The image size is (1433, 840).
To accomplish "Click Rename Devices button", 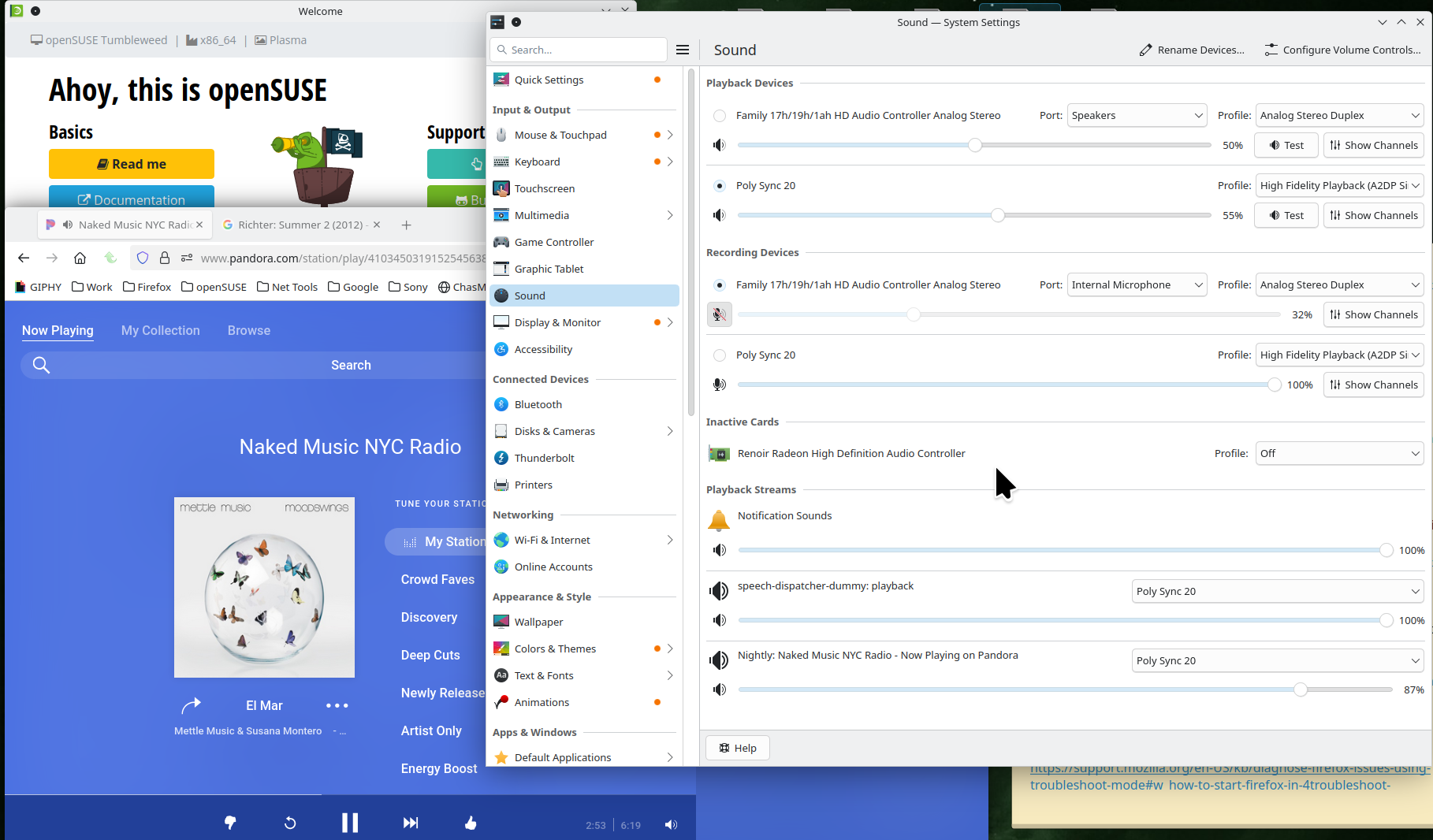I will coord(1192,50).
